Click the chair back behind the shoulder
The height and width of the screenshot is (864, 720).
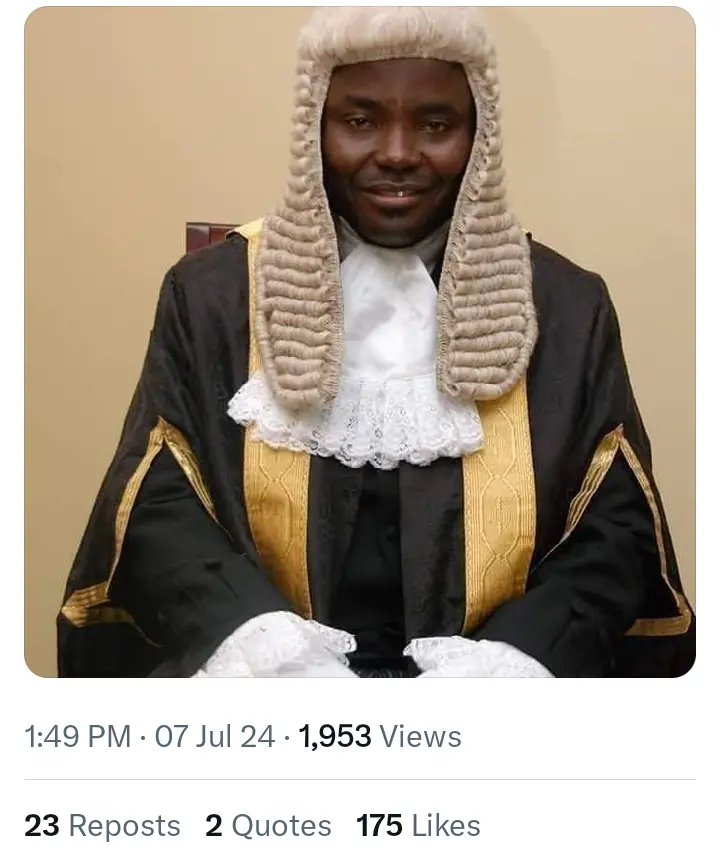tap(209, 234)
